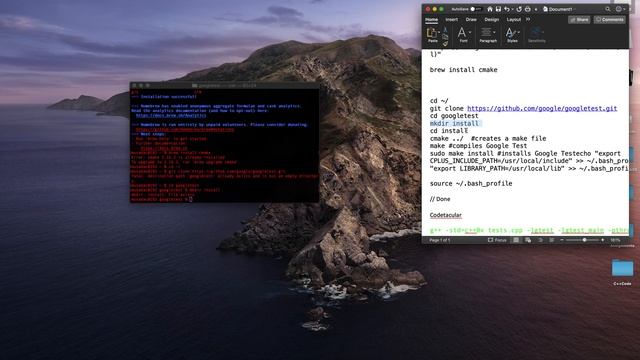Toggle the AutoSave switch in Word
The height and width of the screenshot is (360, 640).
pyautogui.click(x=476, y=9)
